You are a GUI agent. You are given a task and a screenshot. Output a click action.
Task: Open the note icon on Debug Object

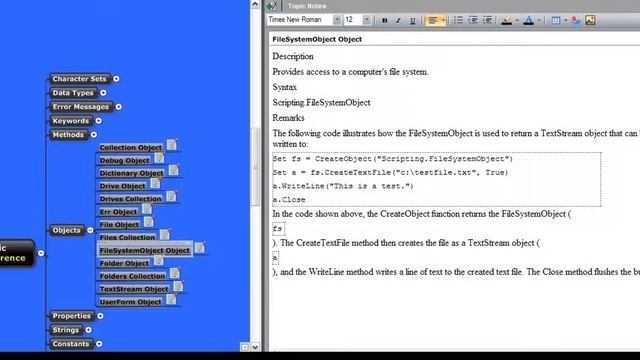click(x=159, y=158)
